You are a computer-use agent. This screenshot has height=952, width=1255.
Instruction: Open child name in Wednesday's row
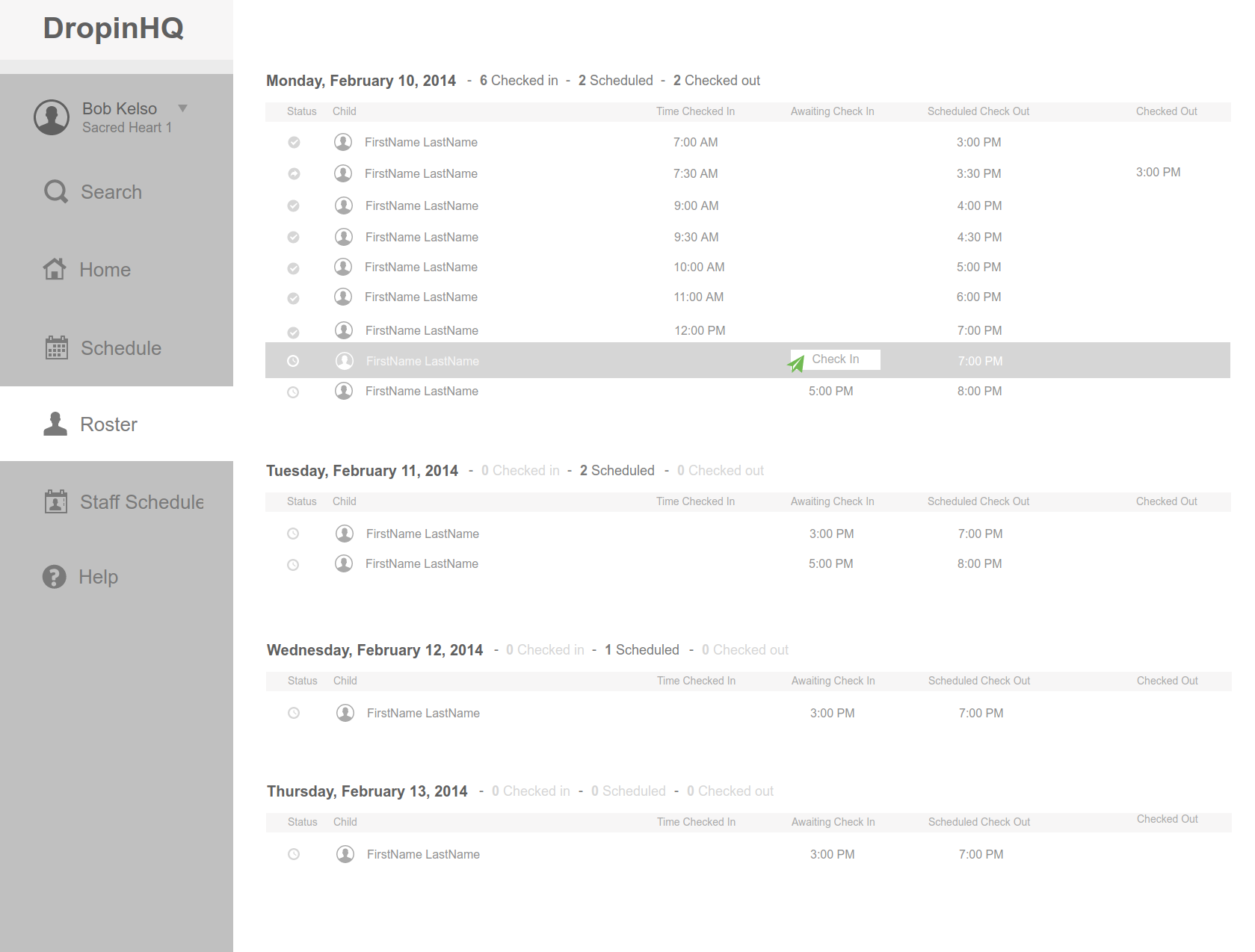click(423, 713)
